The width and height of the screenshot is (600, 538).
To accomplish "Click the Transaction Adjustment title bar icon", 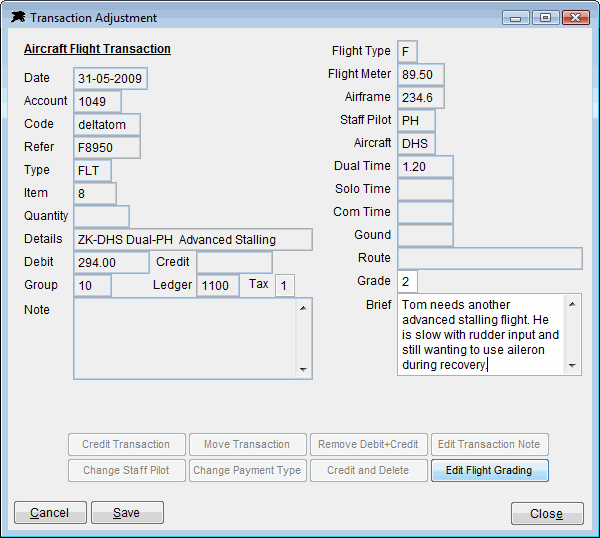I will [17, 18].
